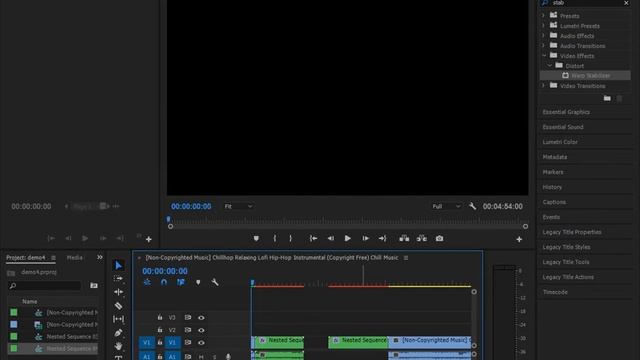
Task: Show hidden project panel tabs chevron
Action: [100, 257]
